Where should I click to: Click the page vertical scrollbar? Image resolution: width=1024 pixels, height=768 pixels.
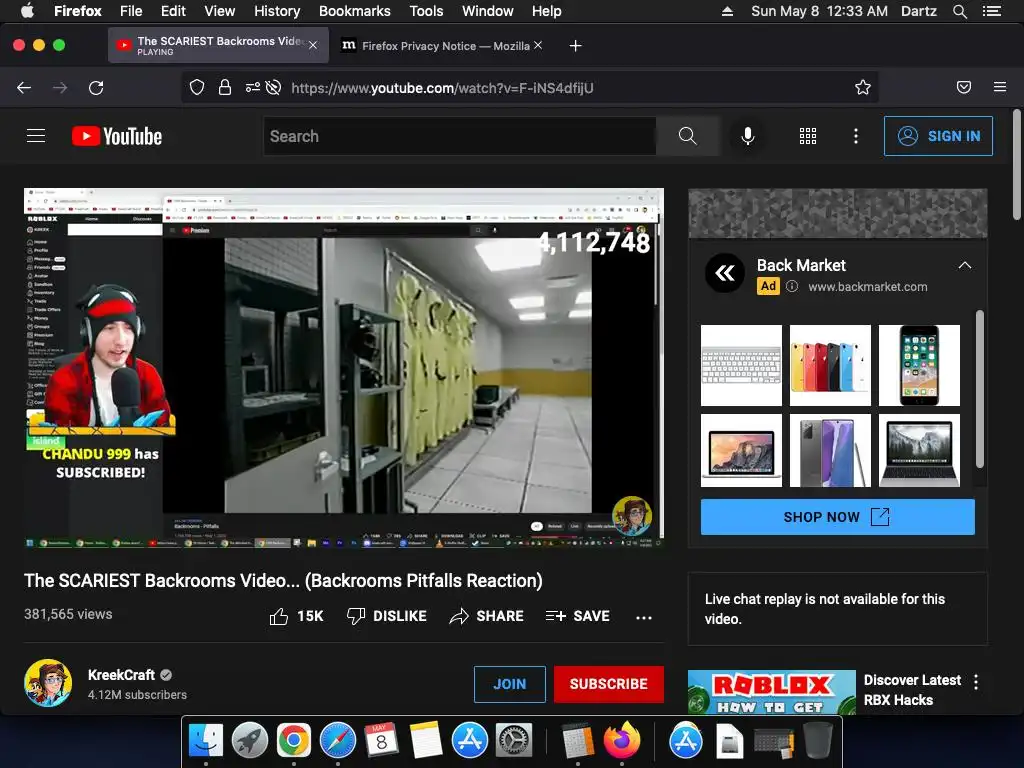tap(1017, 165)
